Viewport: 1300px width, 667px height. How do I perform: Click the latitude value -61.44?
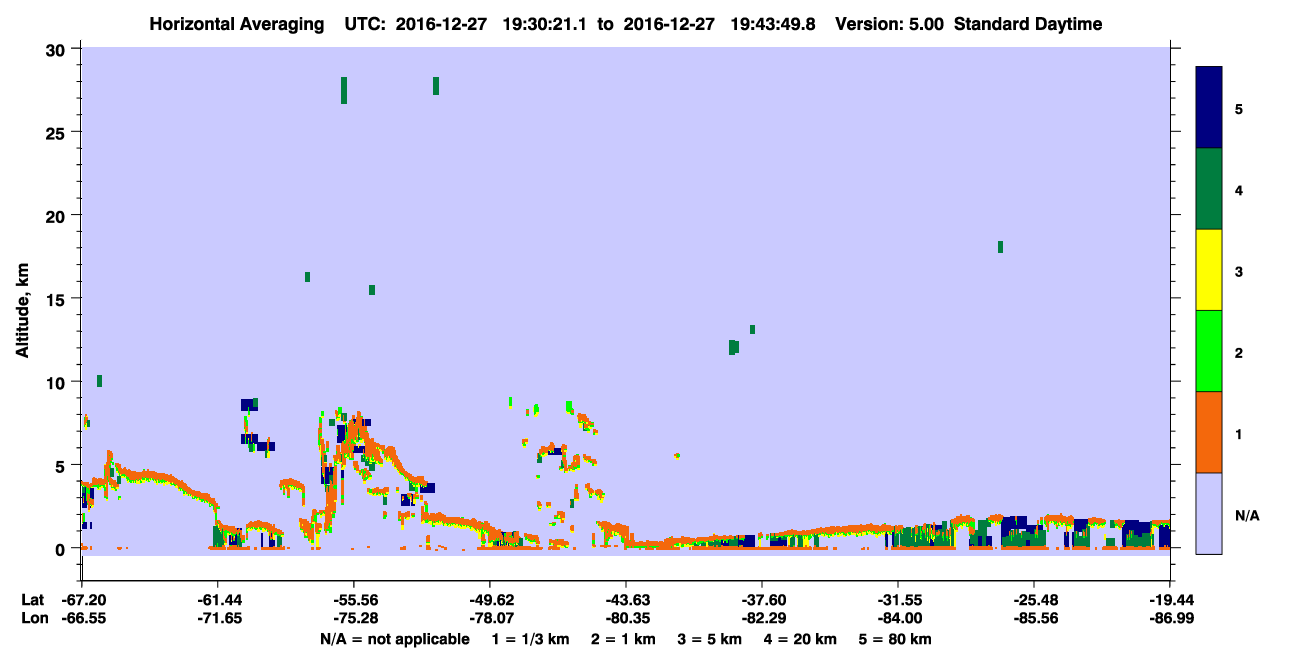click(218, 600)
